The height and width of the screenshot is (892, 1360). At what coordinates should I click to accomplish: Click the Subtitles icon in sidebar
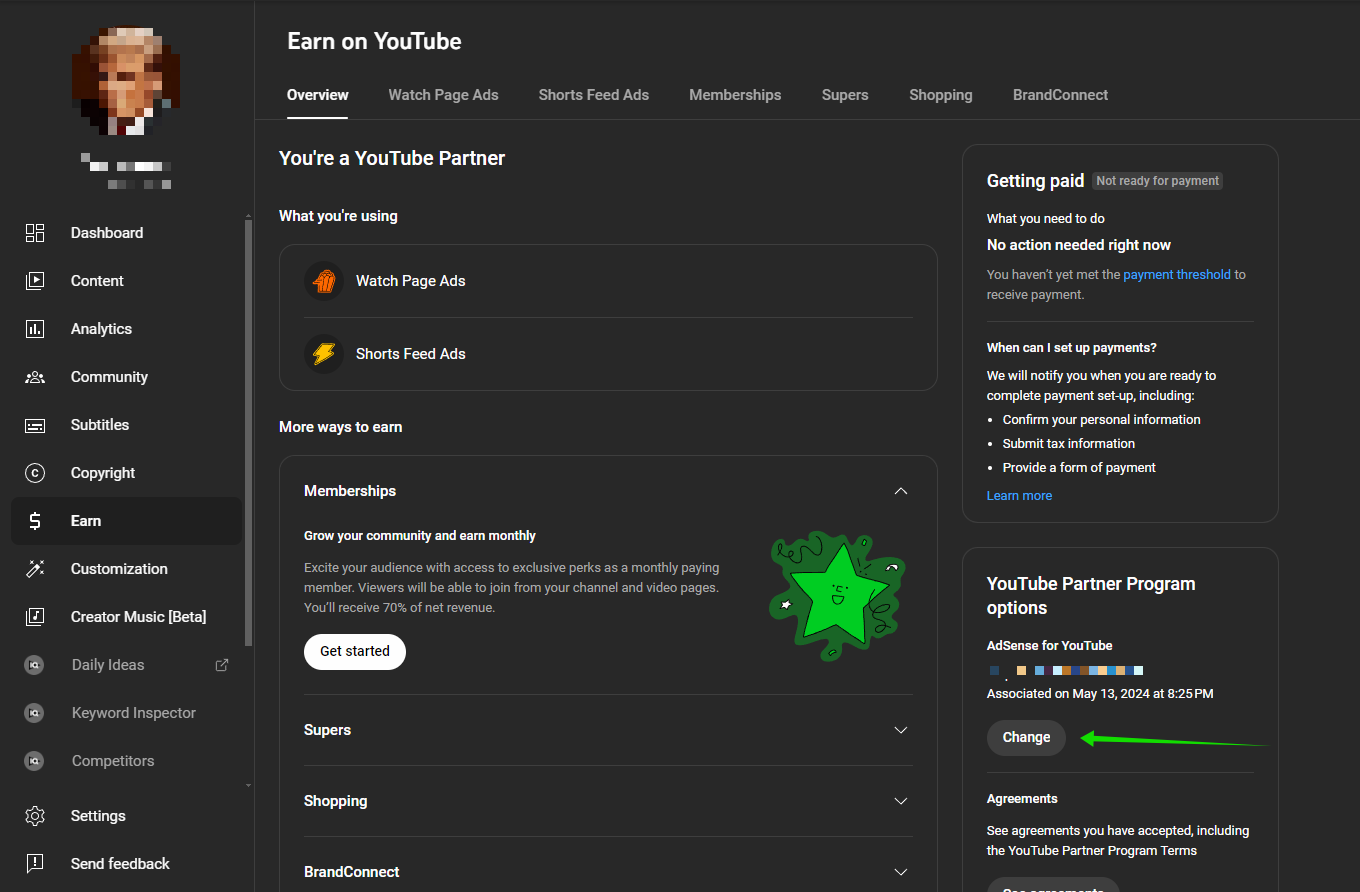35,425
